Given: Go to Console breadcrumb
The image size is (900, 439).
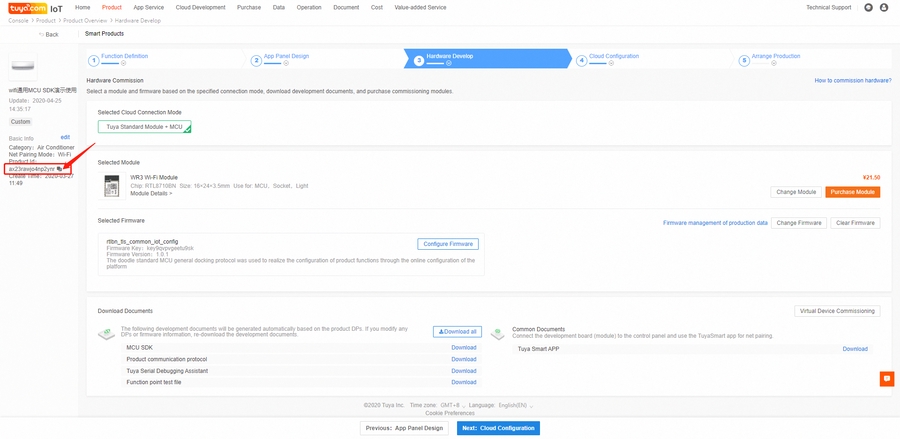Looking at the screenshot, I should (x=18, y=21).
